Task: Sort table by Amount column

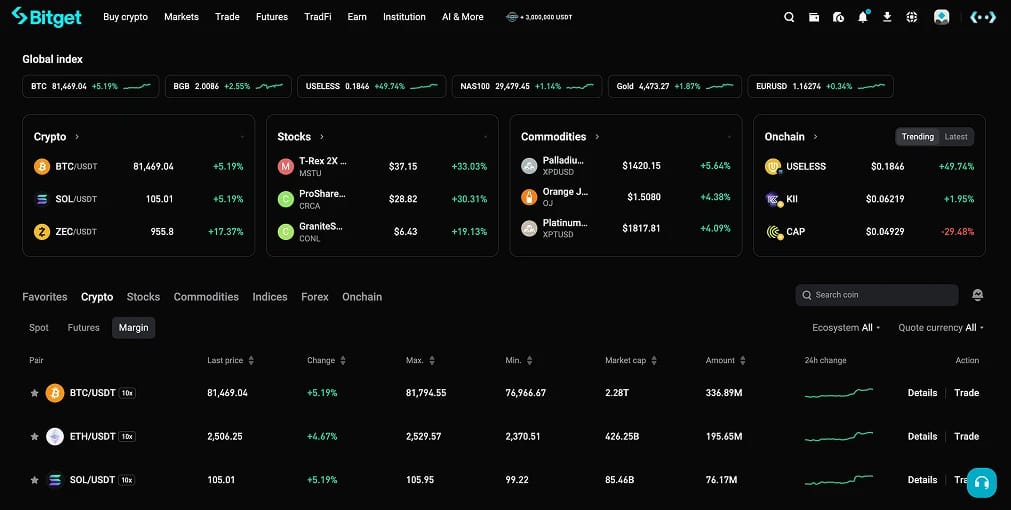Action: point(725,360)
